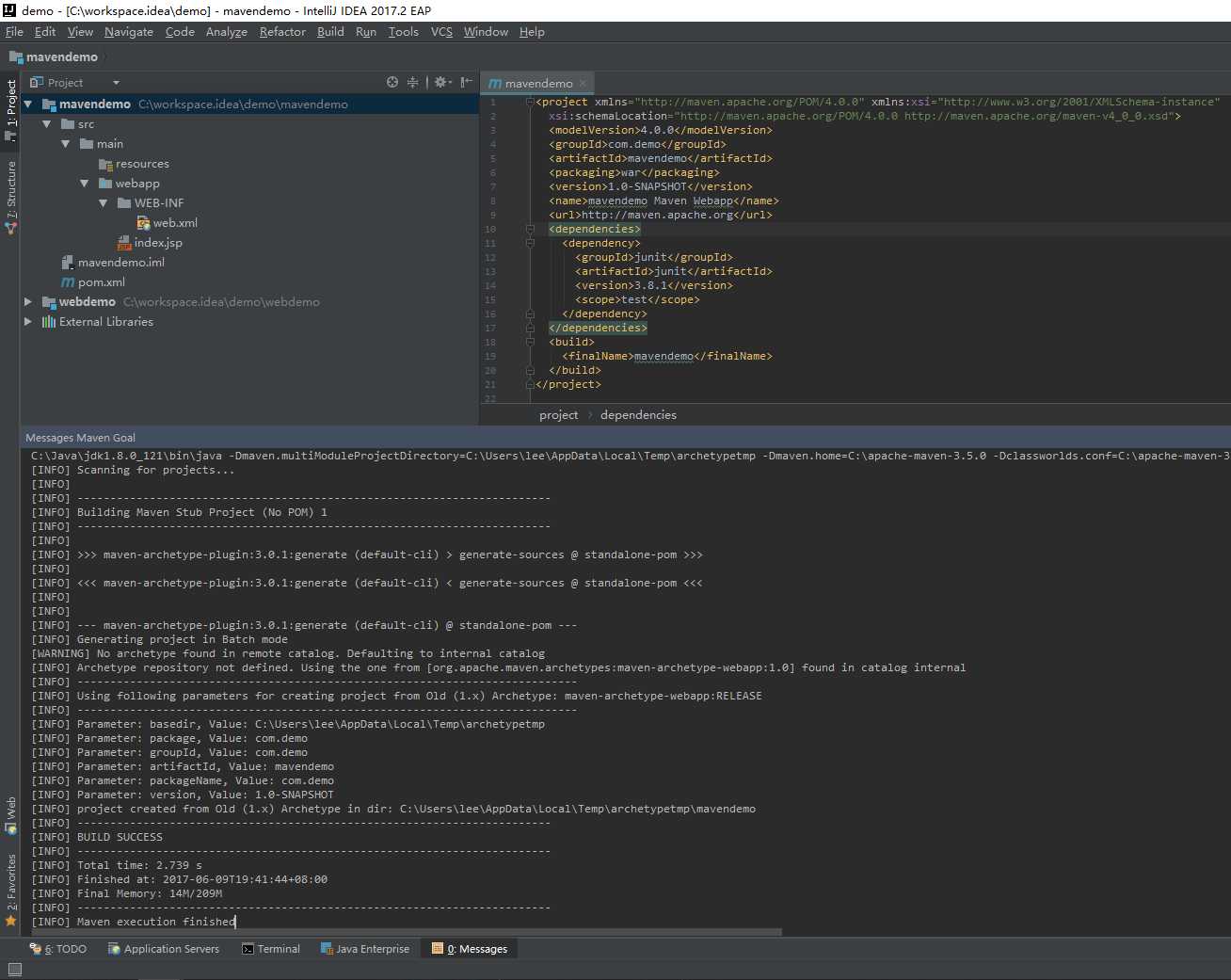Expand the webdemo module
Screen dimensions: 1231x980
pyautogui.click(x=28, y=302)
